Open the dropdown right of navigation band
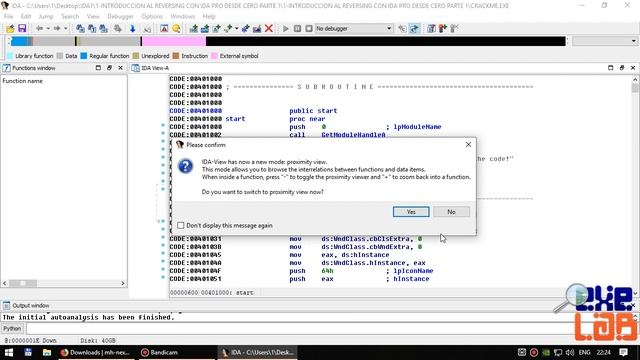Screen dimensions: 640x360 pyautogui.click(x=605, y=41)
